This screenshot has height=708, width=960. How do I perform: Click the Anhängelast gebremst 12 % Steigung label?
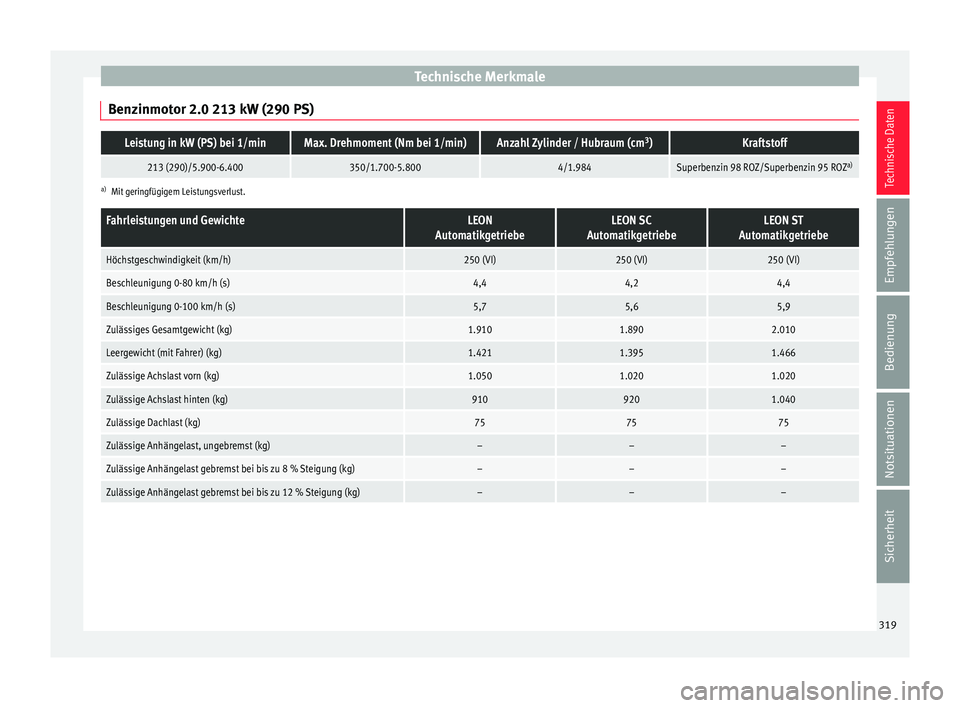coord(233,492)
